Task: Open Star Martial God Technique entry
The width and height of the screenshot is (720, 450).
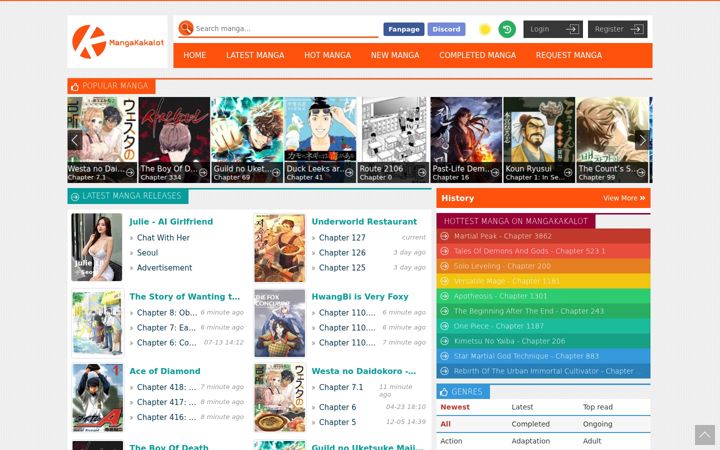Action: pyautogui.click(x=526, y=356)
